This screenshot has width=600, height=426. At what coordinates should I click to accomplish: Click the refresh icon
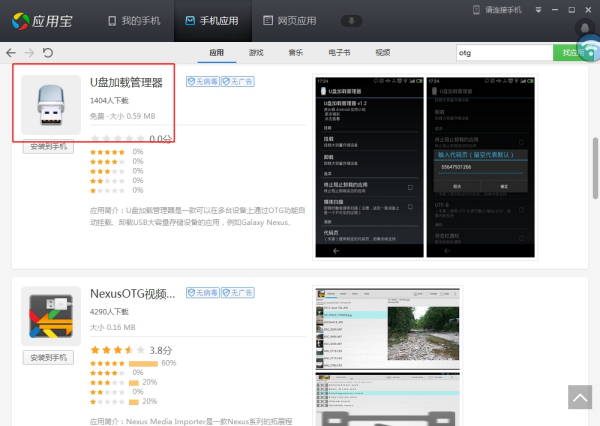click(x=47, y=52)
